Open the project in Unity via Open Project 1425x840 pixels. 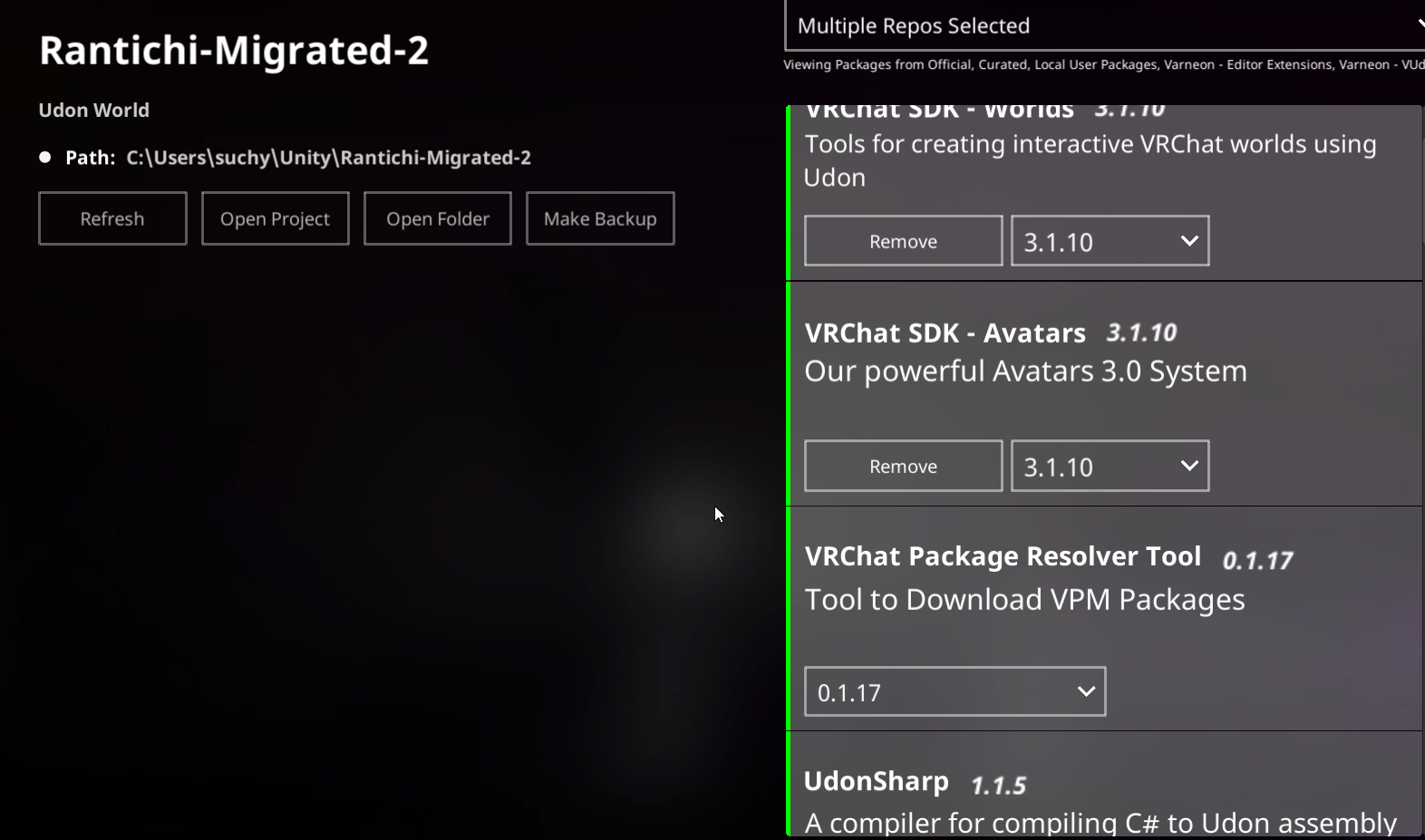click(275, 217)
